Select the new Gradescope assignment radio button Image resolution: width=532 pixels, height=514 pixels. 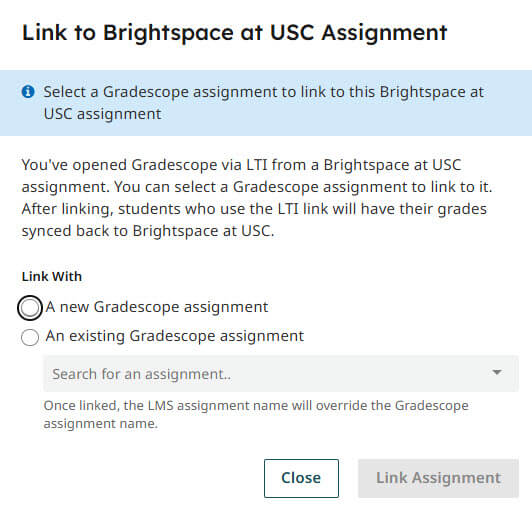(30, 308)
